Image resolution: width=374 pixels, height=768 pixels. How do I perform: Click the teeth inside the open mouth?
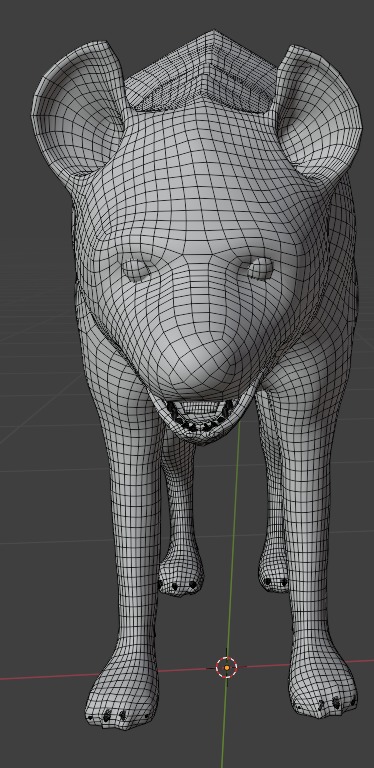click(200, 416)
